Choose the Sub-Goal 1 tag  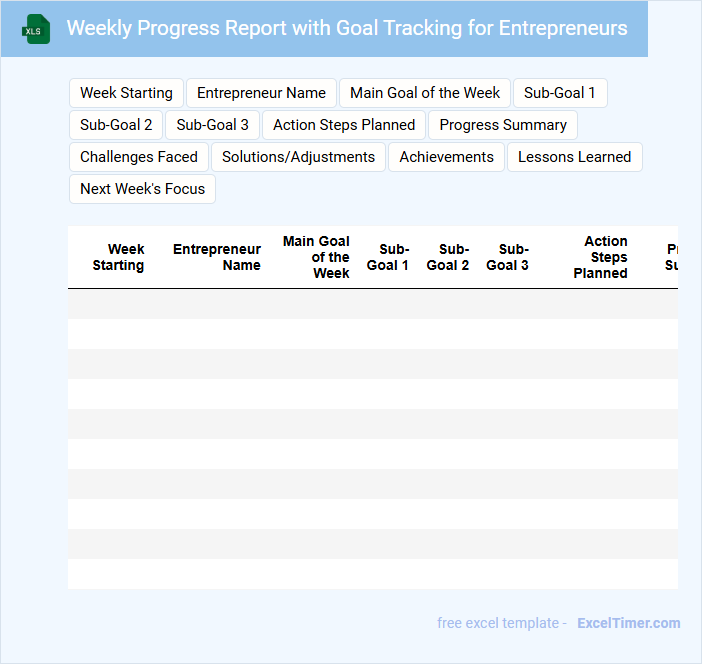559,93
